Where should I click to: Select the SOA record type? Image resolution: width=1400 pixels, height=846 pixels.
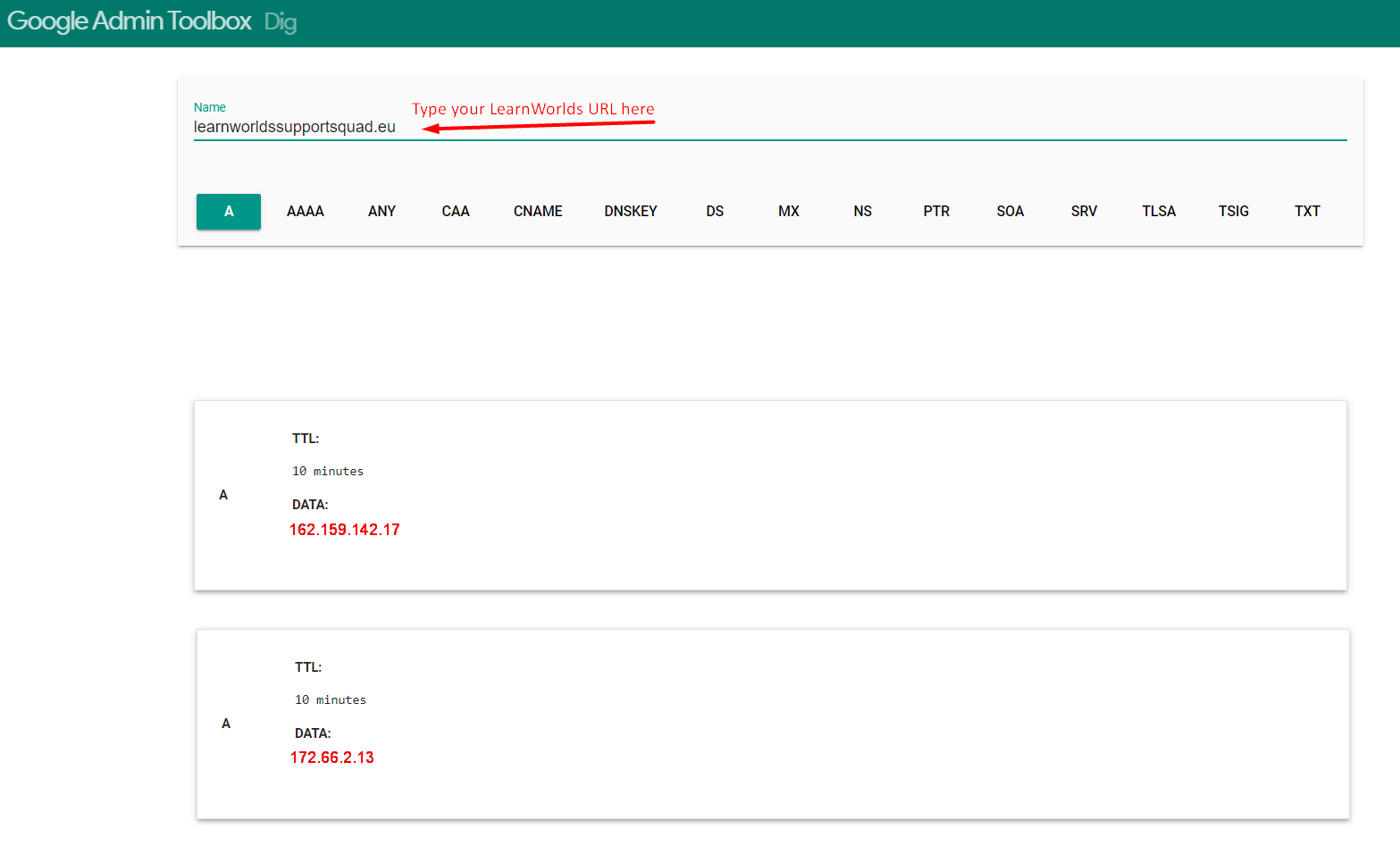(x=1010, y=212)
